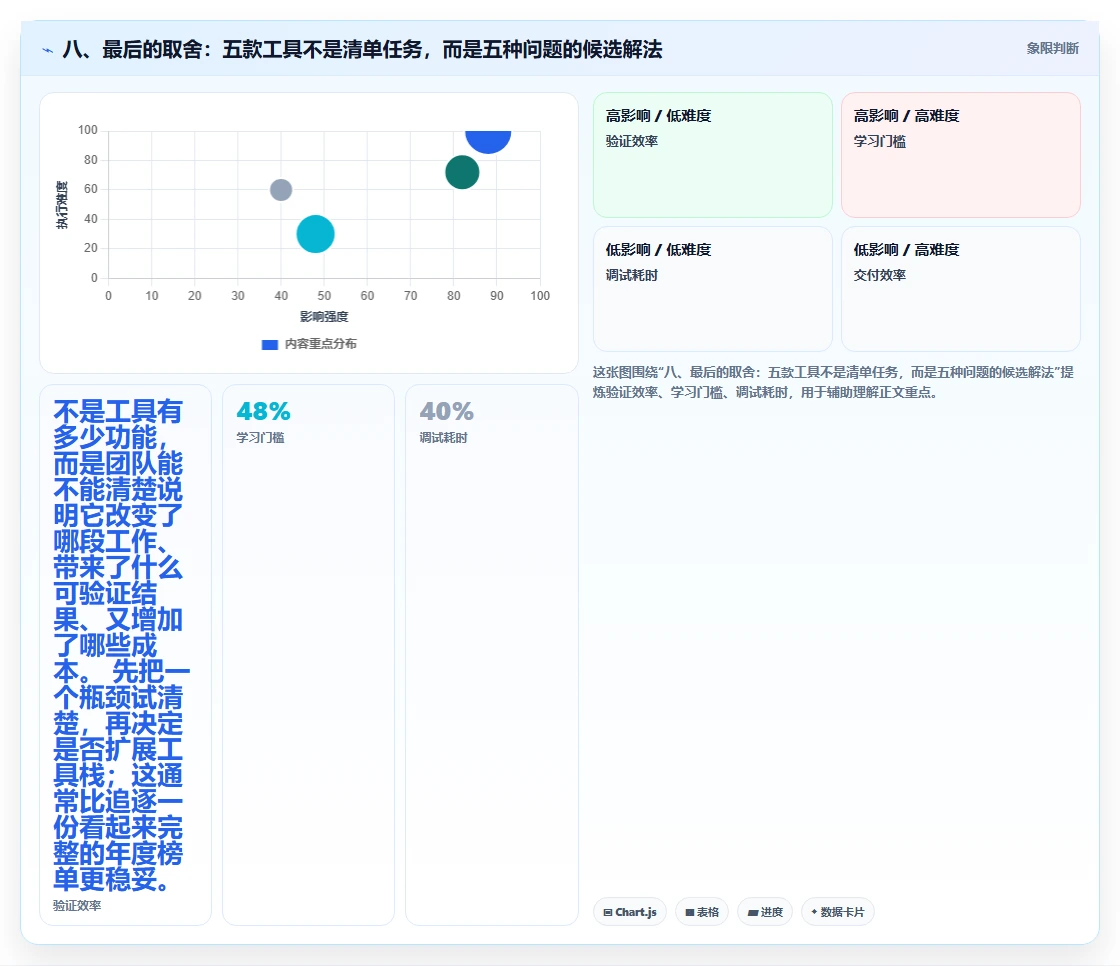The width and height of the screenshot is (1120, 966).
Task: Click 学习门槛 label under 48%
Action: (260, 438)
